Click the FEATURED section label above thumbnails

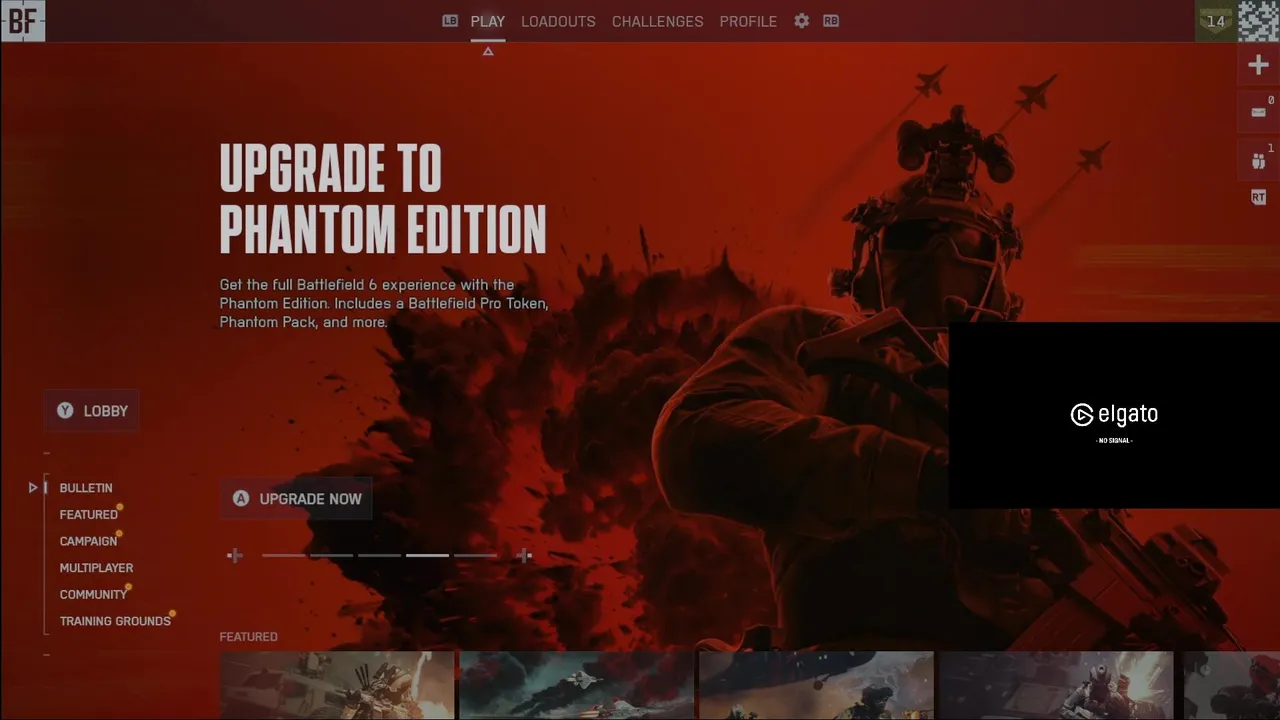click(x=249, y=637)
